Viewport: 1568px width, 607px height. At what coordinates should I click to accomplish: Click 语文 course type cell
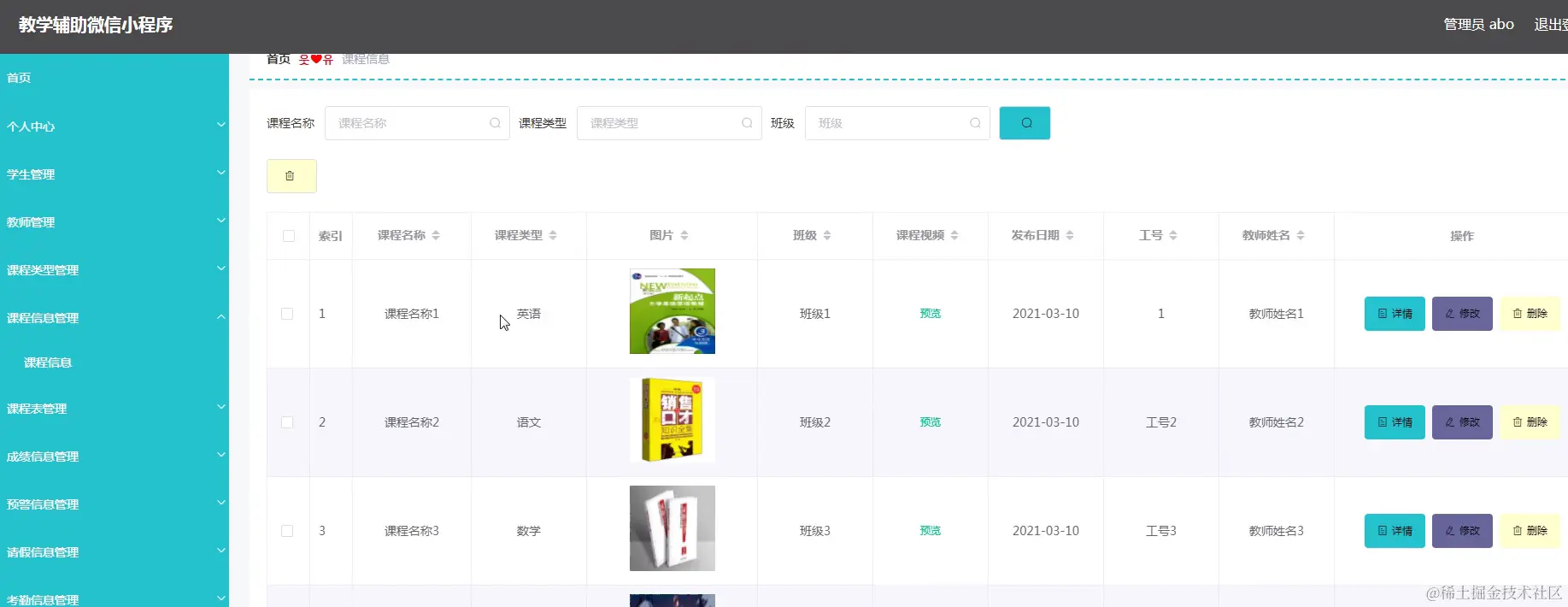(529, 422)
